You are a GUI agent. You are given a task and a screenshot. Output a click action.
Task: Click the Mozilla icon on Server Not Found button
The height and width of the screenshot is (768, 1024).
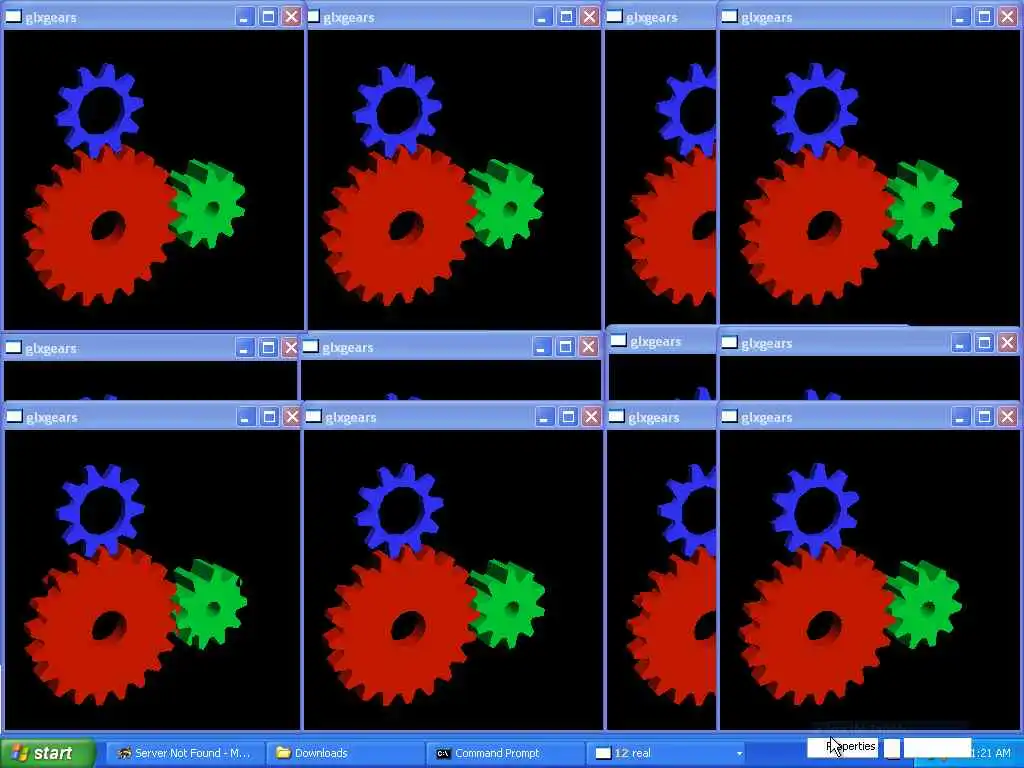coord(124,753)
